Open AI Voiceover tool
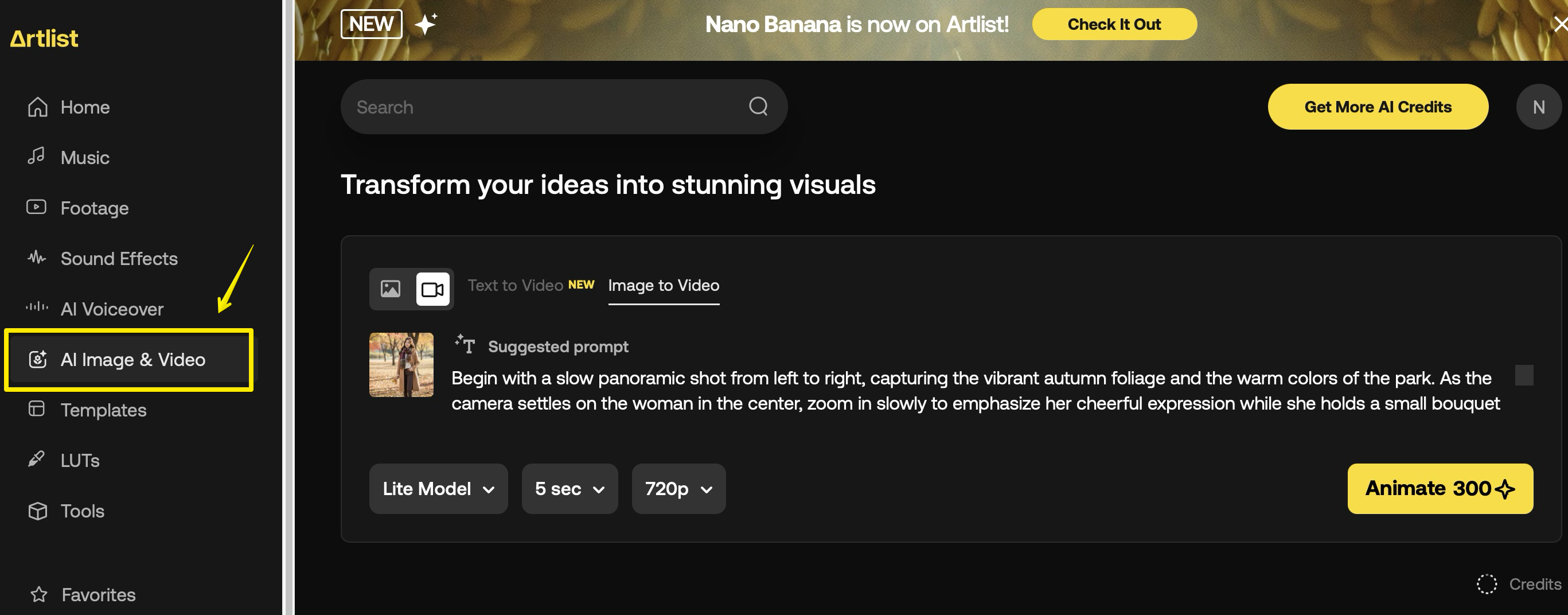This screenshot has height=615, width=1568. [95, 309]
